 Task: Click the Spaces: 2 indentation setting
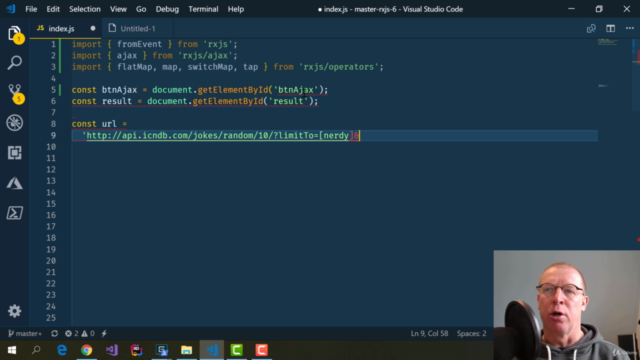pyautogui.click(x=471, y=333)
